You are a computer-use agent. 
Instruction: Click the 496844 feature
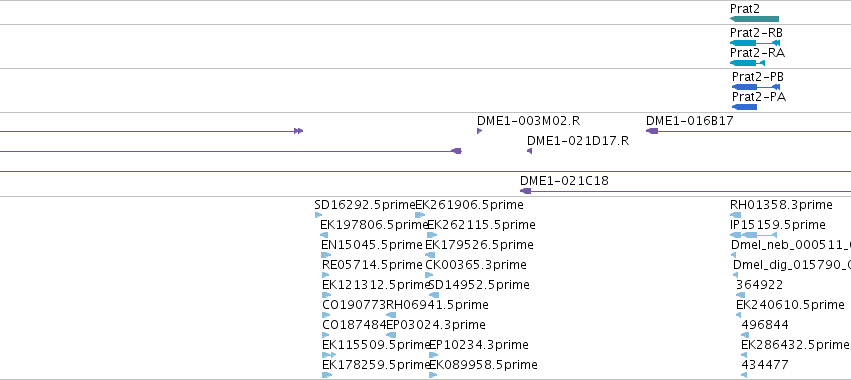[744, 335]
